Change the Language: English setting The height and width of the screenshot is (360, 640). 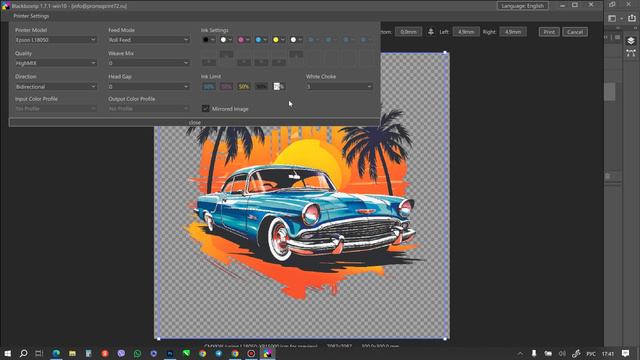point(522,6)
